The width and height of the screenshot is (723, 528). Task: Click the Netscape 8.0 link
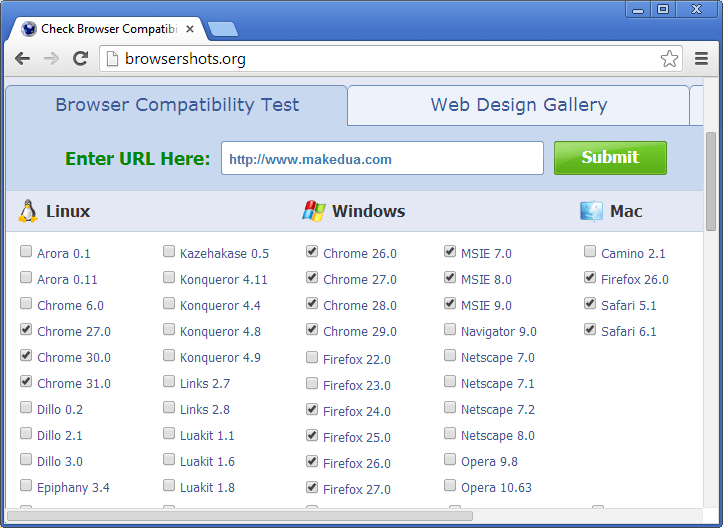(498, 436)
